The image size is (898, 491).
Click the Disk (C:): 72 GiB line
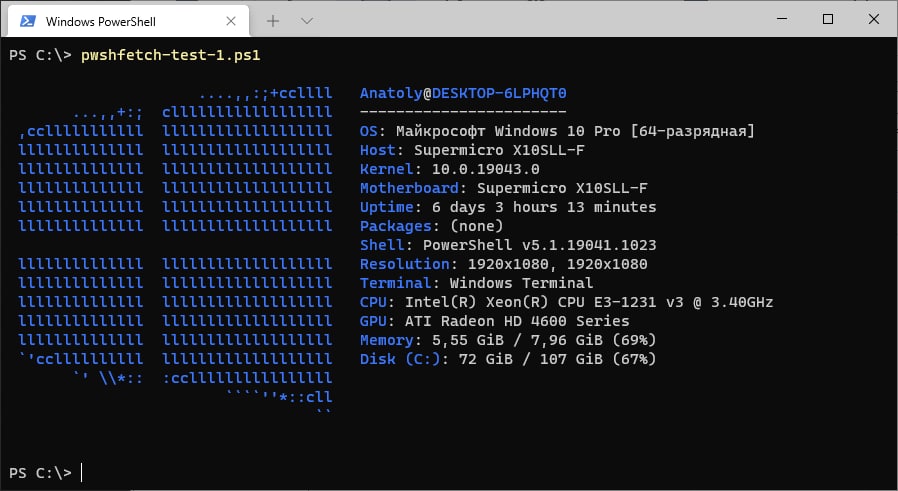pyautogui.click(x=508, y=359)
